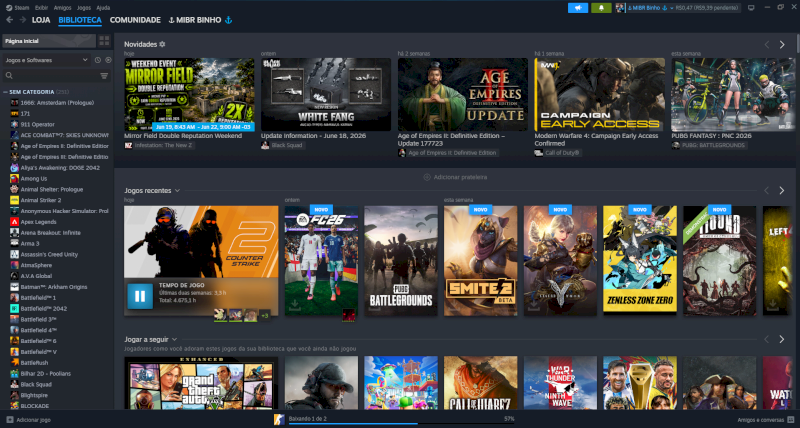
Task: Open Mirror Field Double Reputation Weekend news
Action: [x=189, y=94]
